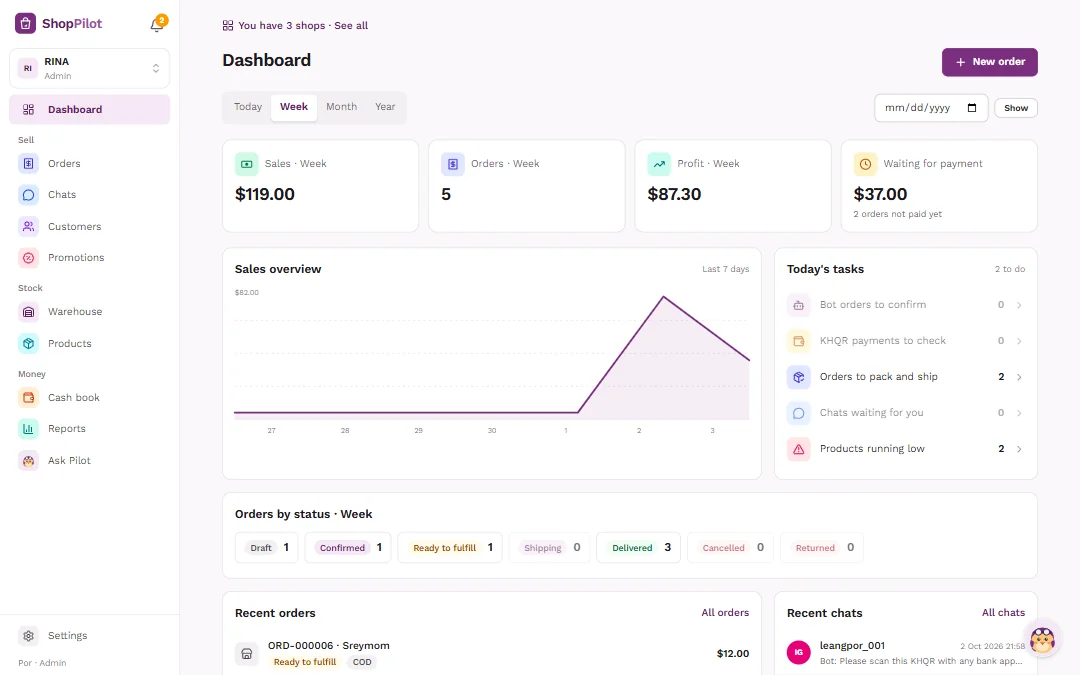Open 'Chats waiting for you' chevron
Screen dimensions: 1080x675
click(1019, 413)
